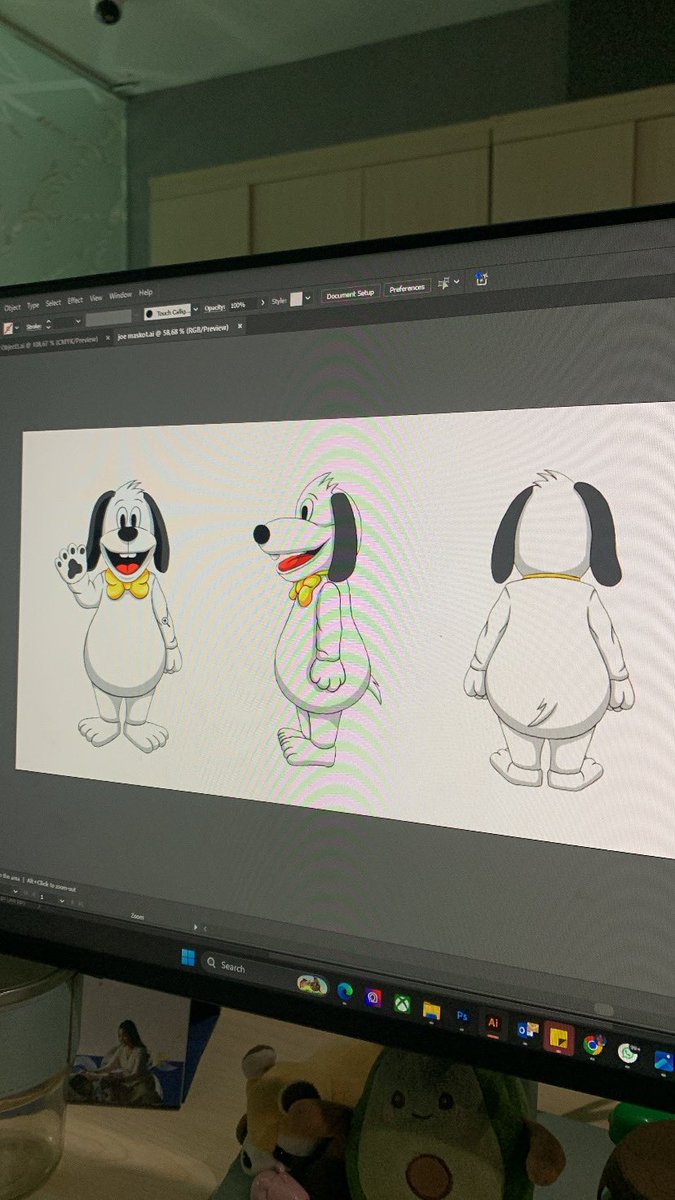675x1200 pixels.
Task: Open the Object menu
Action: click(x=11, y=308)
